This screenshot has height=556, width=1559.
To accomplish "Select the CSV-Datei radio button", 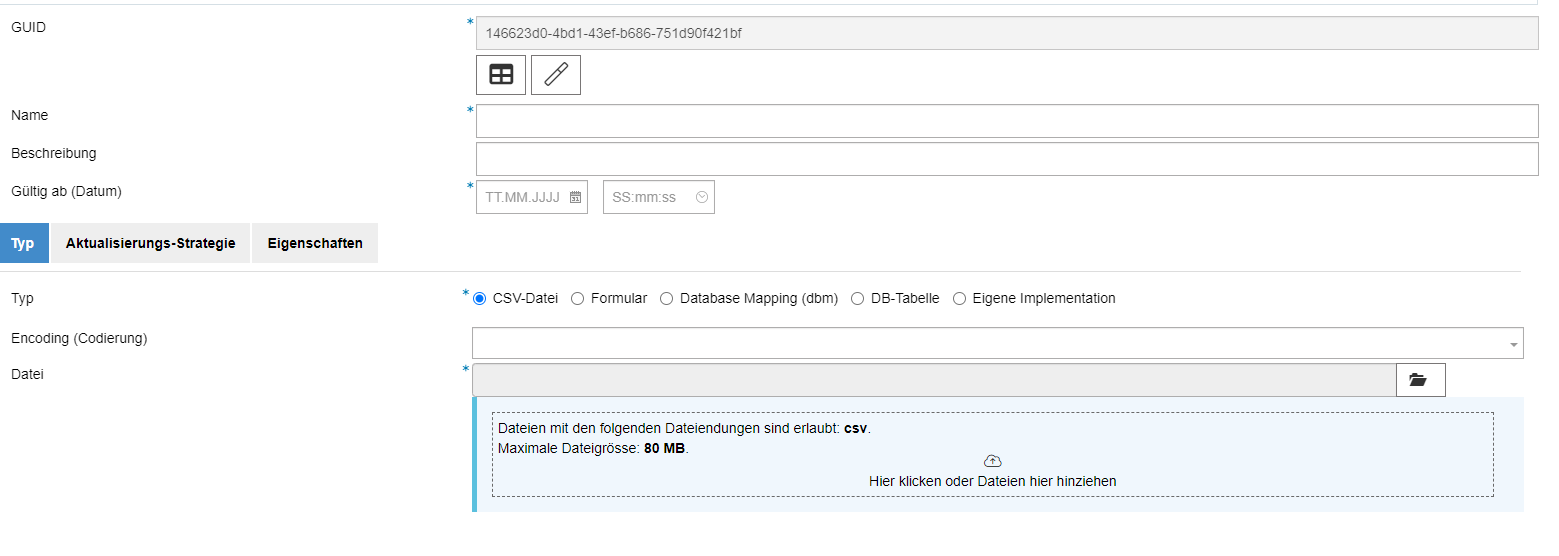I will point(480,298).
